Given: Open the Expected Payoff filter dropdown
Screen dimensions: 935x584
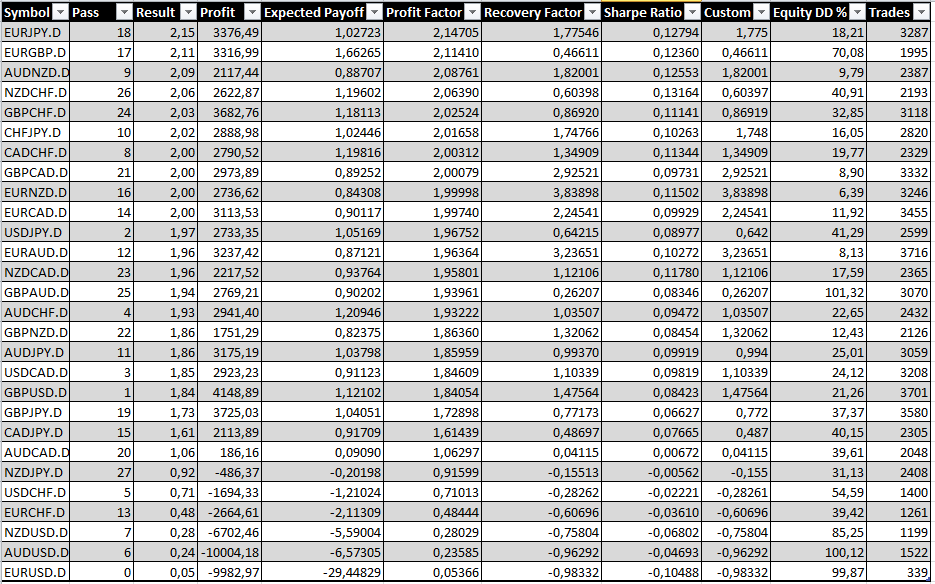Looking at the screenshot, I should tap(374, 12).
